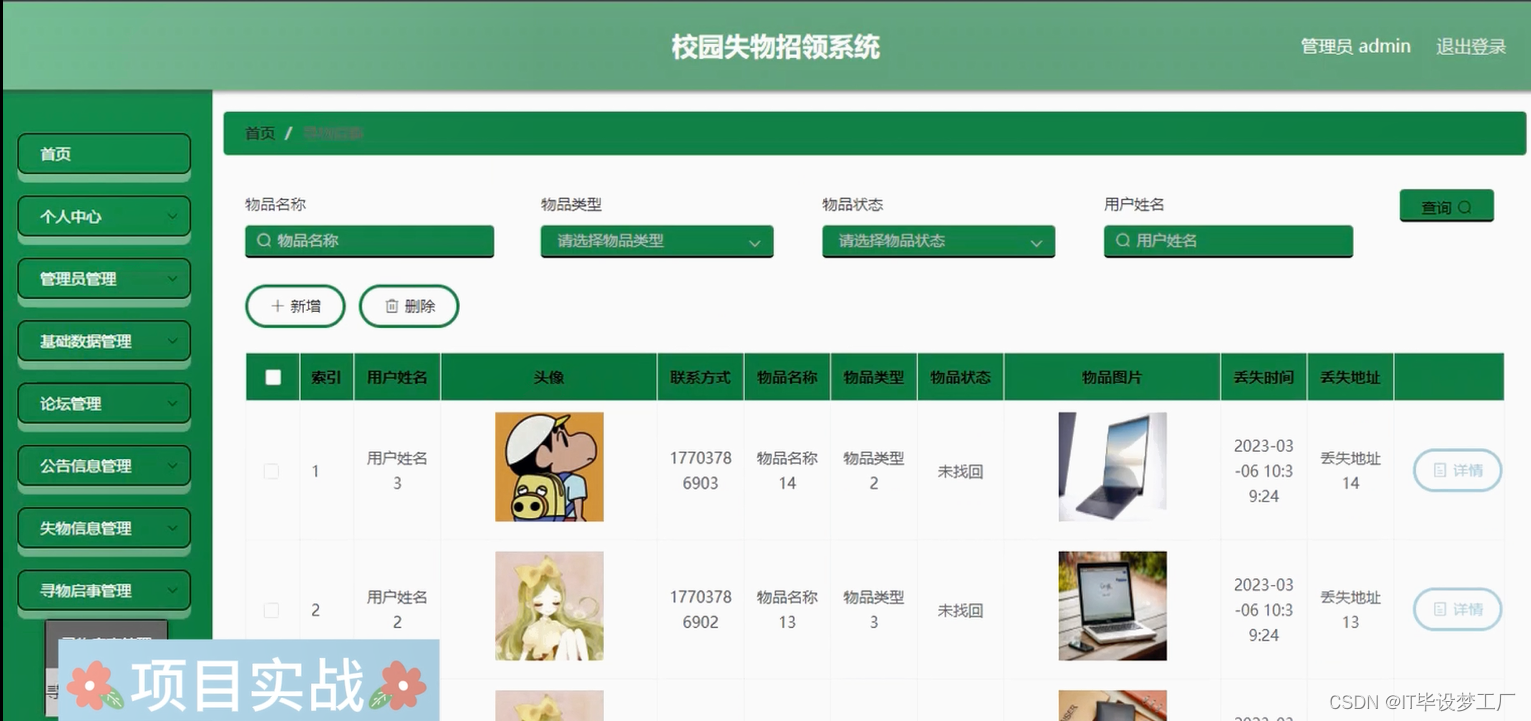Image resolution: width=1531 pixels, height=721 pixels.
Task: Click the magnifier icon in 物品名称 field
Action: [264, 241]
